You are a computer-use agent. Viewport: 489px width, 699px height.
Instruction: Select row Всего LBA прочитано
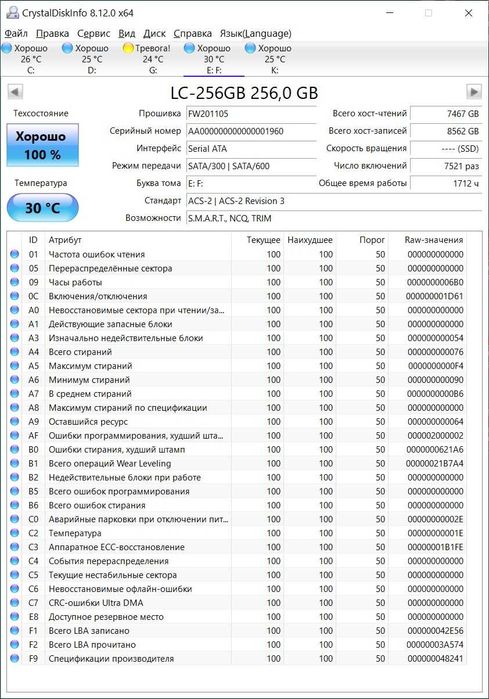pyautogui.click(x=237, y=644)
